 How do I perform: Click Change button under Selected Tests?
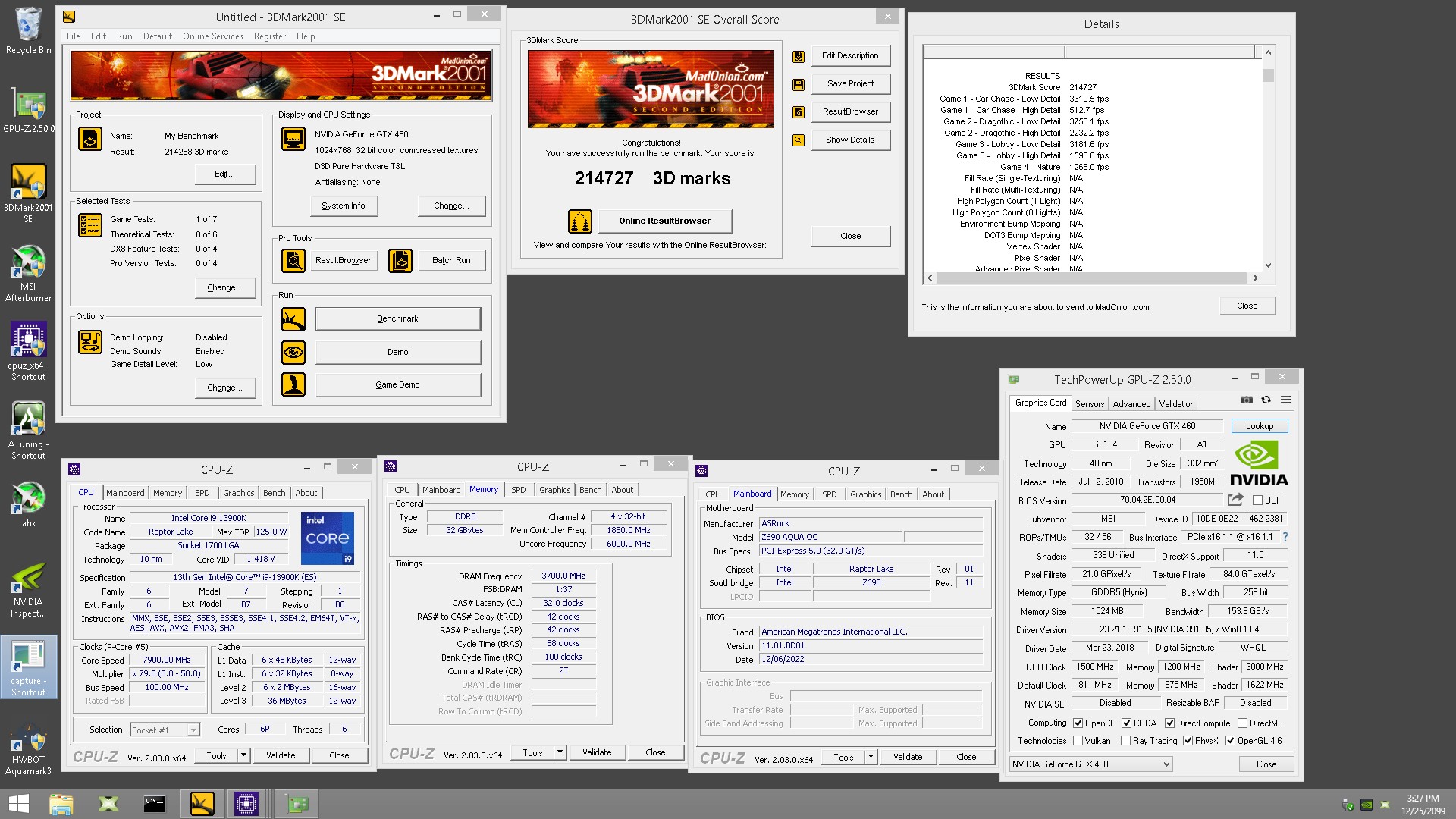[224, 288]
